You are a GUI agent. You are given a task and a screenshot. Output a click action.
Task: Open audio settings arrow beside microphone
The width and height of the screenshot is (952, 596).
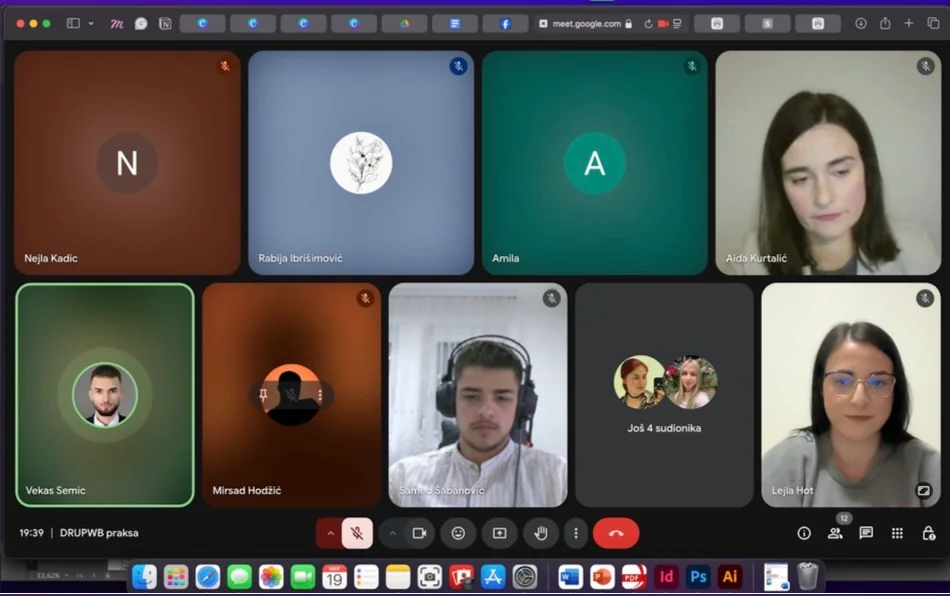[330, 533]
